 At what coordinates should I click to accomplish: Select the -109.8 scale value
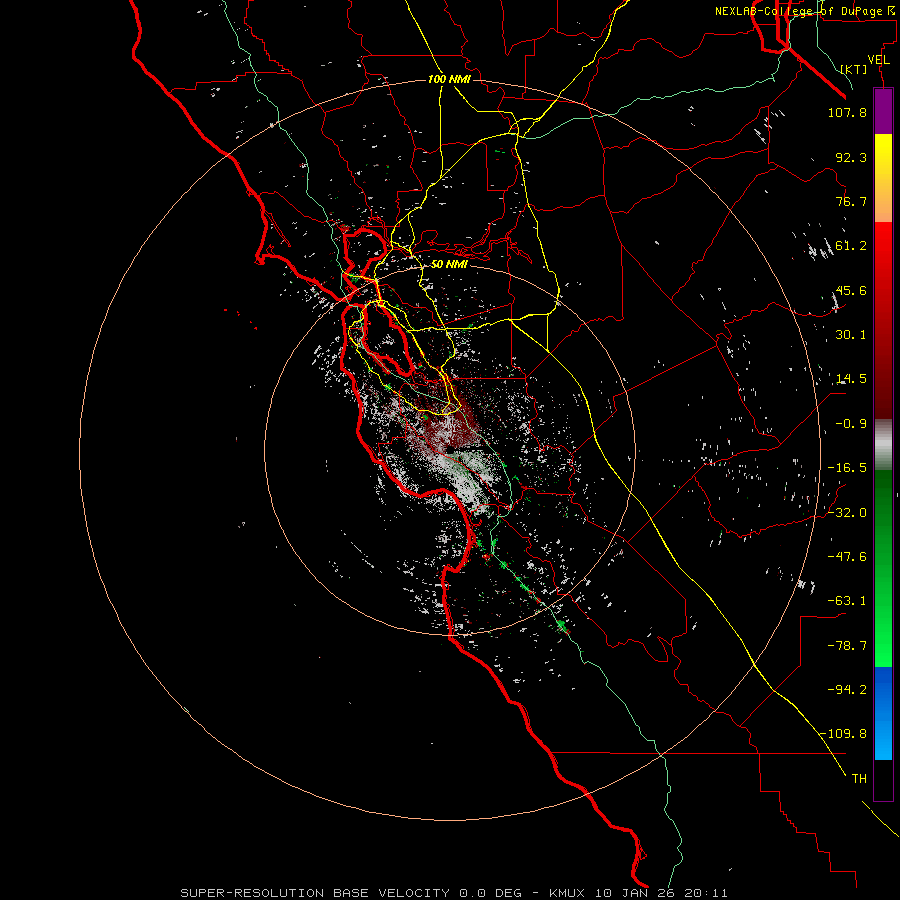844,734
